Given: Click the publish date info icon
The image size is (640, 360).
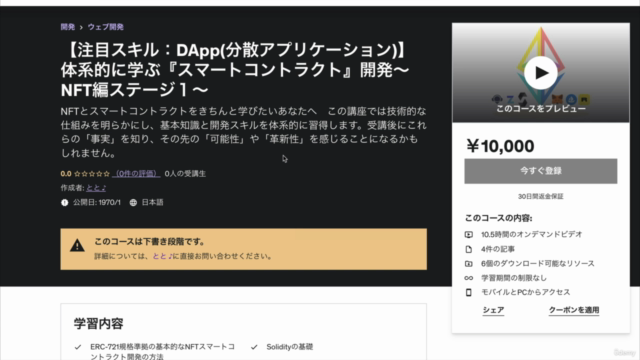Looking at the screenshot, I should 64,202.
